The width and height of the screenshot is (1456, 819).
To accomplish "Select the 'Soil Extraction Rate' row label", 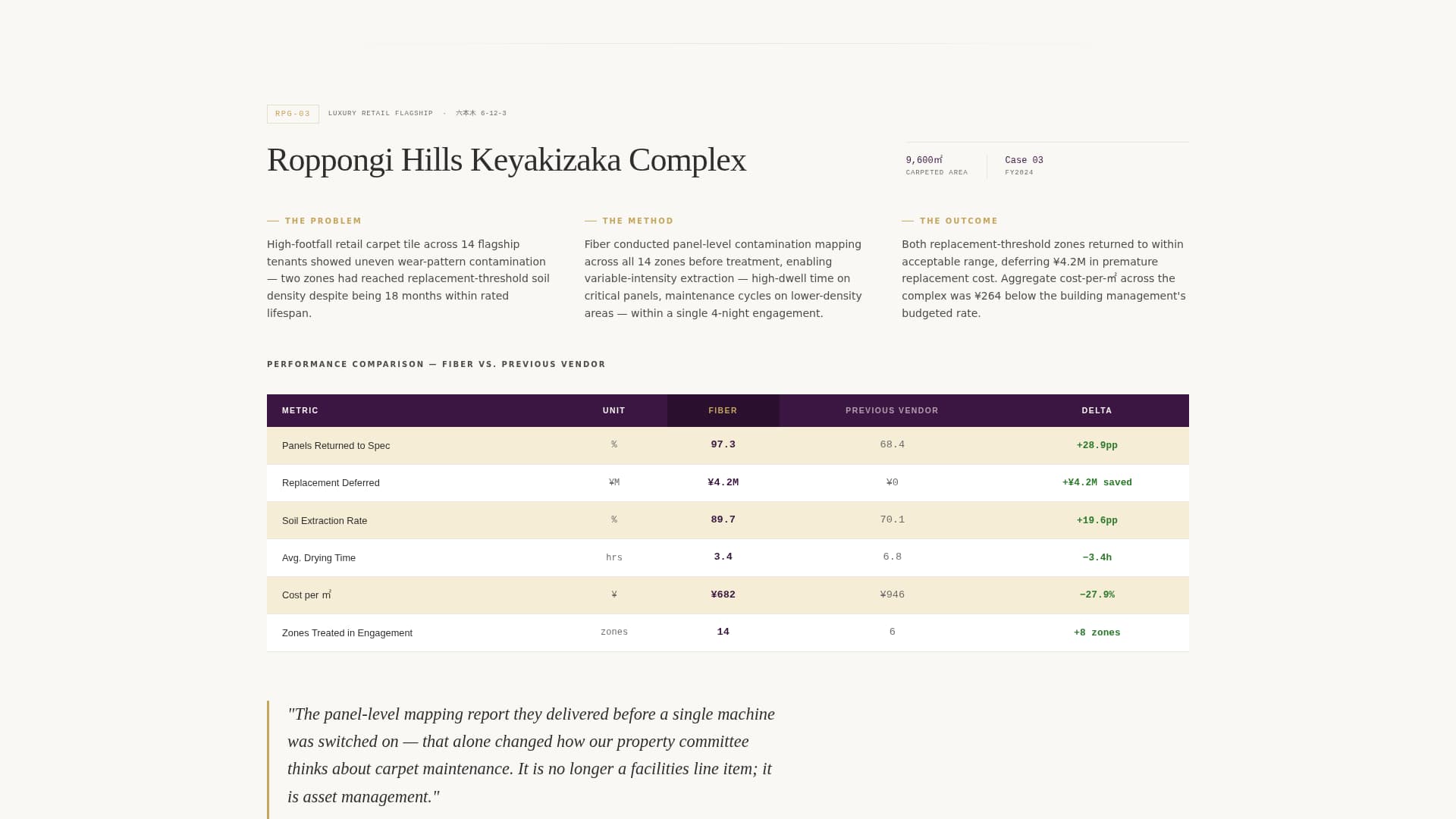I will coord(325,521).
